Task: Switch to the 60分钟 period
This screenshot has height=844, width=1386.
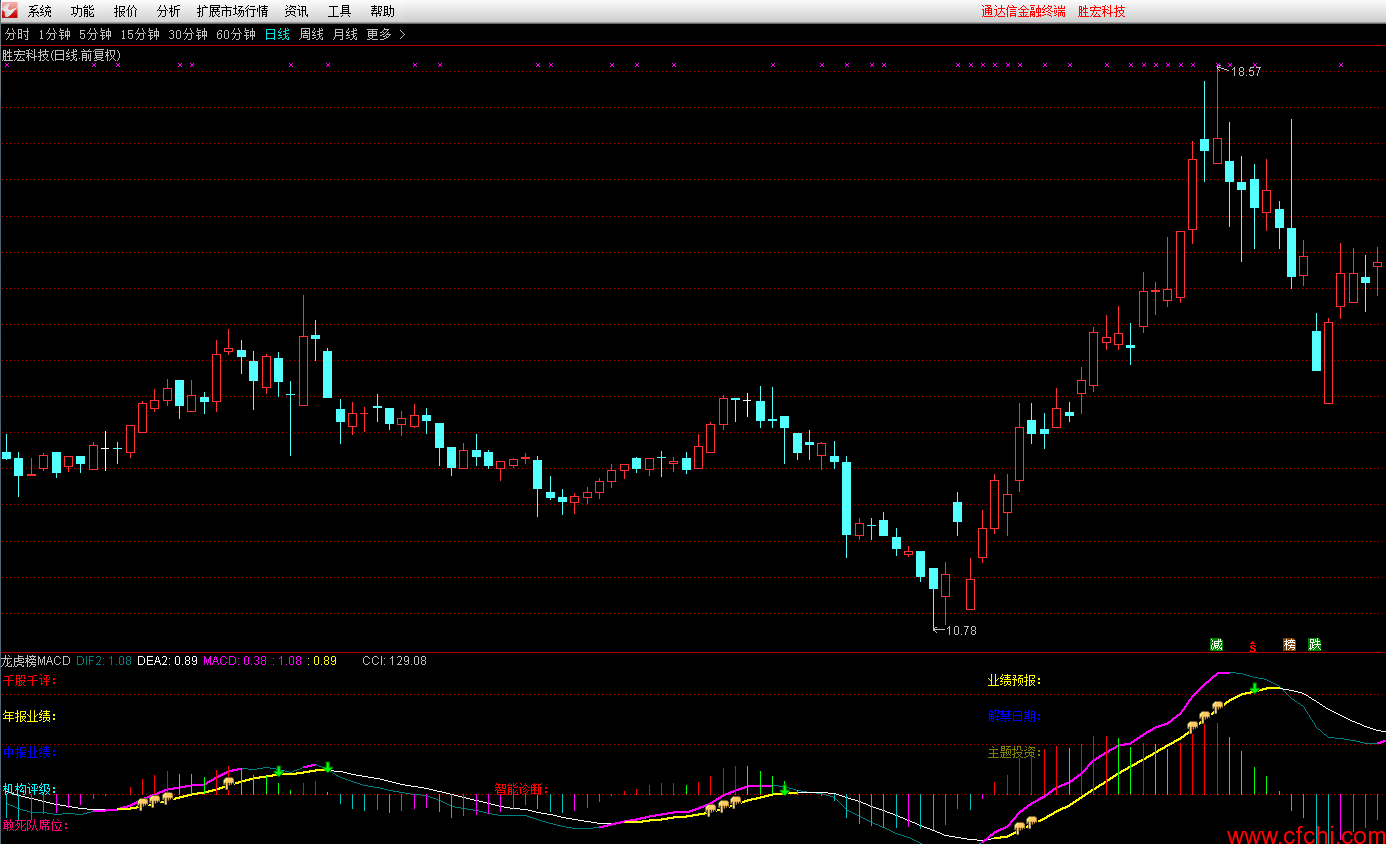Action: pyautogui.click(x=236, y=34)
